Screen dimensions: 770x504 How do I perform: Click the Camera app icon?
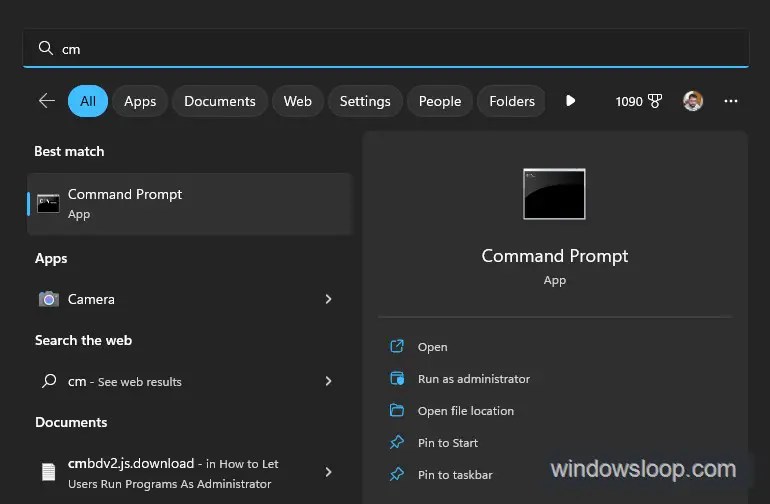tap(49, 299)
